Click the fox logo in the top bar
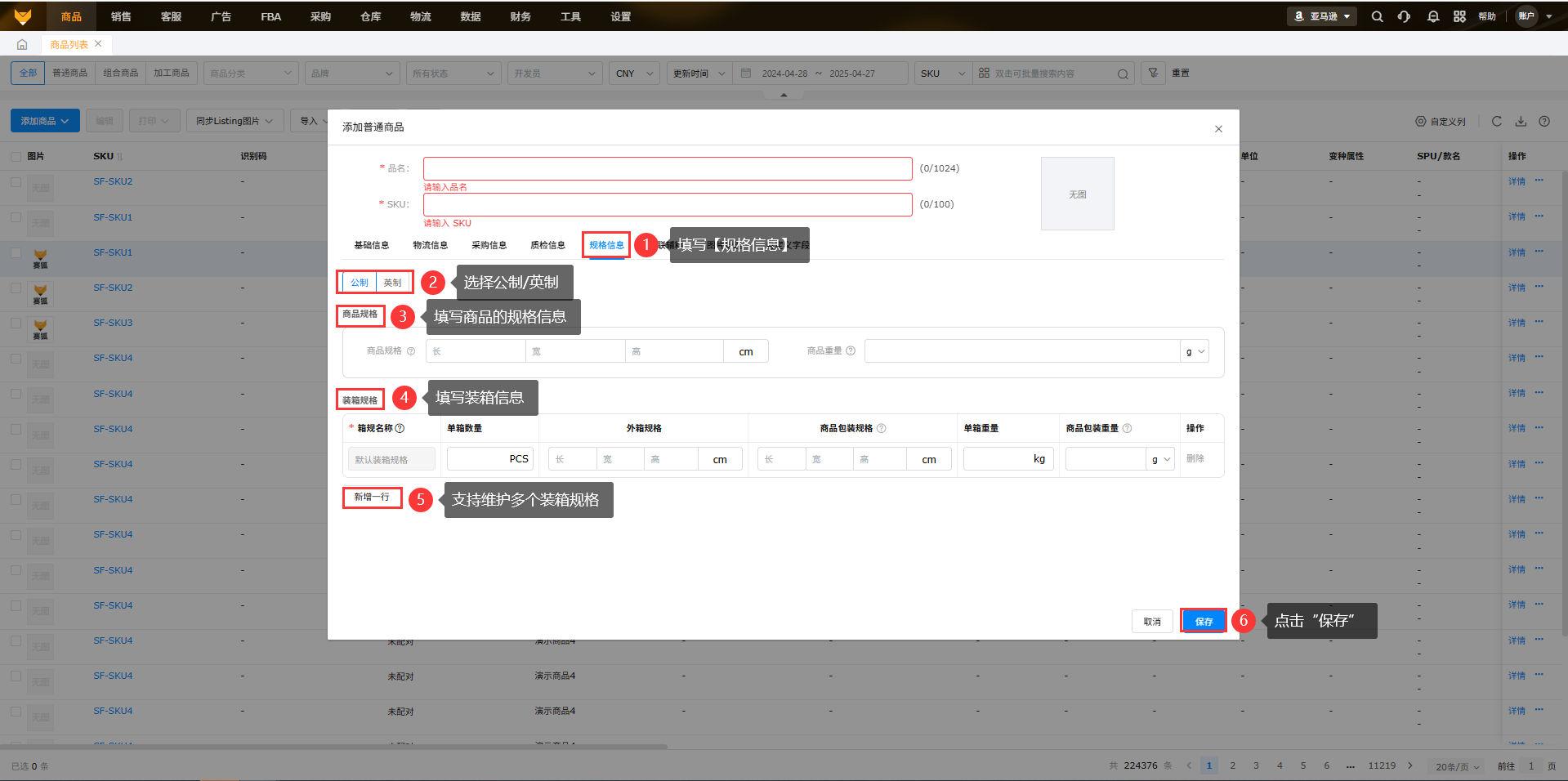The image size is (1568, 781). 23,16
